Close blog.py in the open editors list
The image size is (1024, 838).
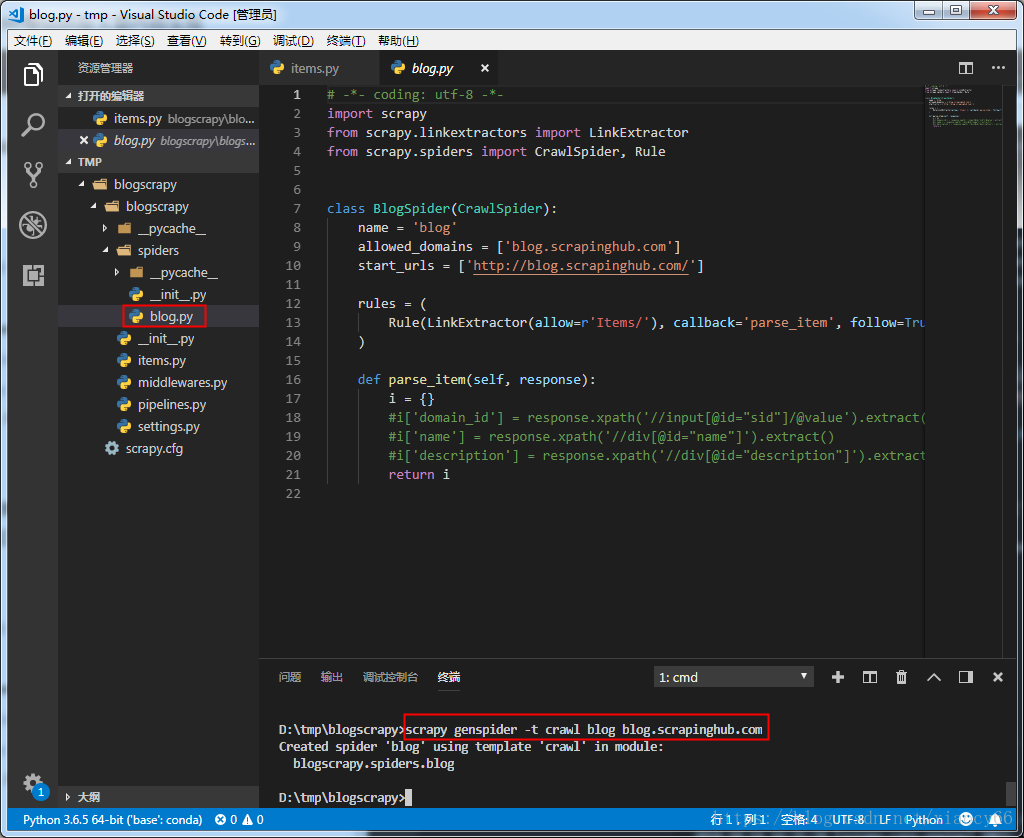84,140
